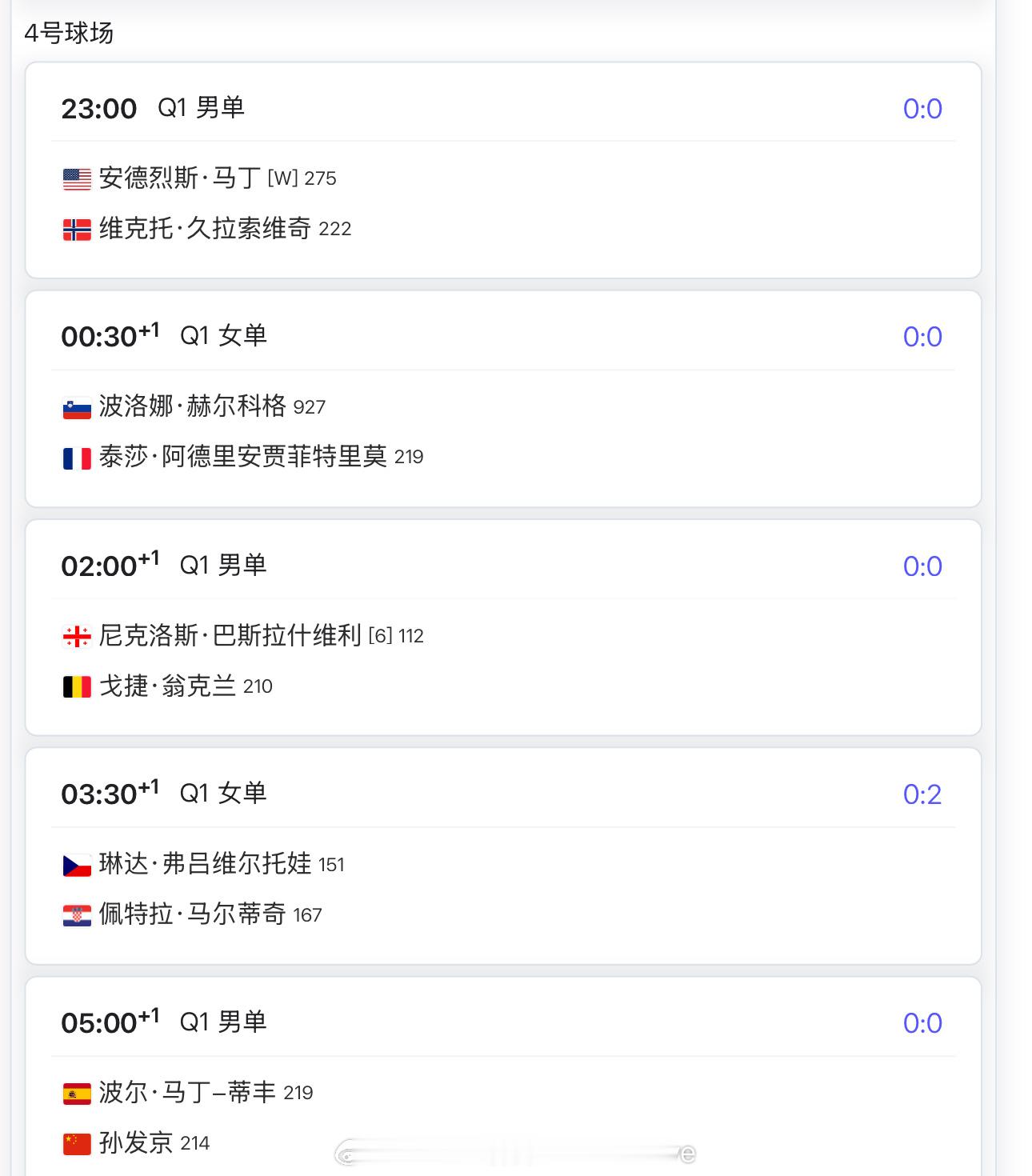1032x1176 pixels.
Task: Click the France flag beside 泰莎·阿德里安贾菲特里莫
Action: (x=77, y=458)
